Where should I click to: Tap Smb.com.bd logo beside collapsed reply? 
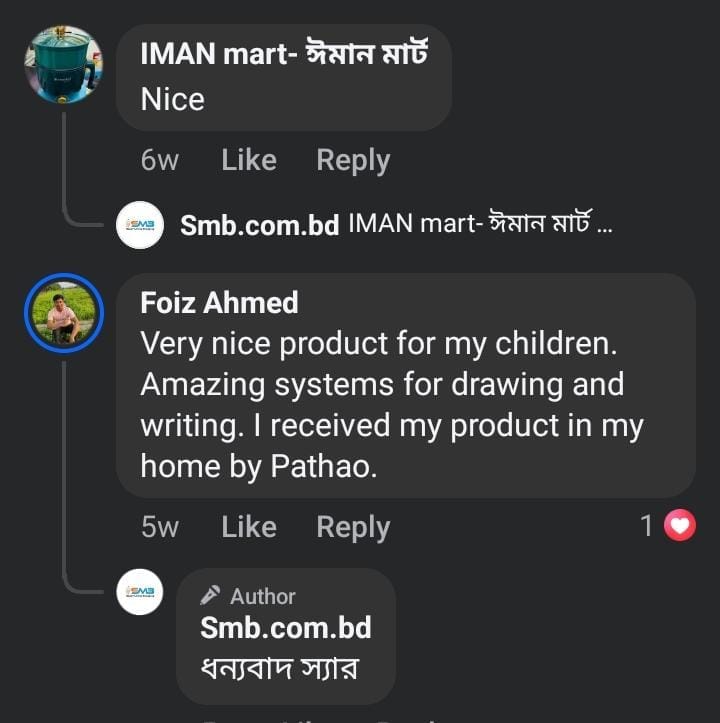tap(139, 225)
